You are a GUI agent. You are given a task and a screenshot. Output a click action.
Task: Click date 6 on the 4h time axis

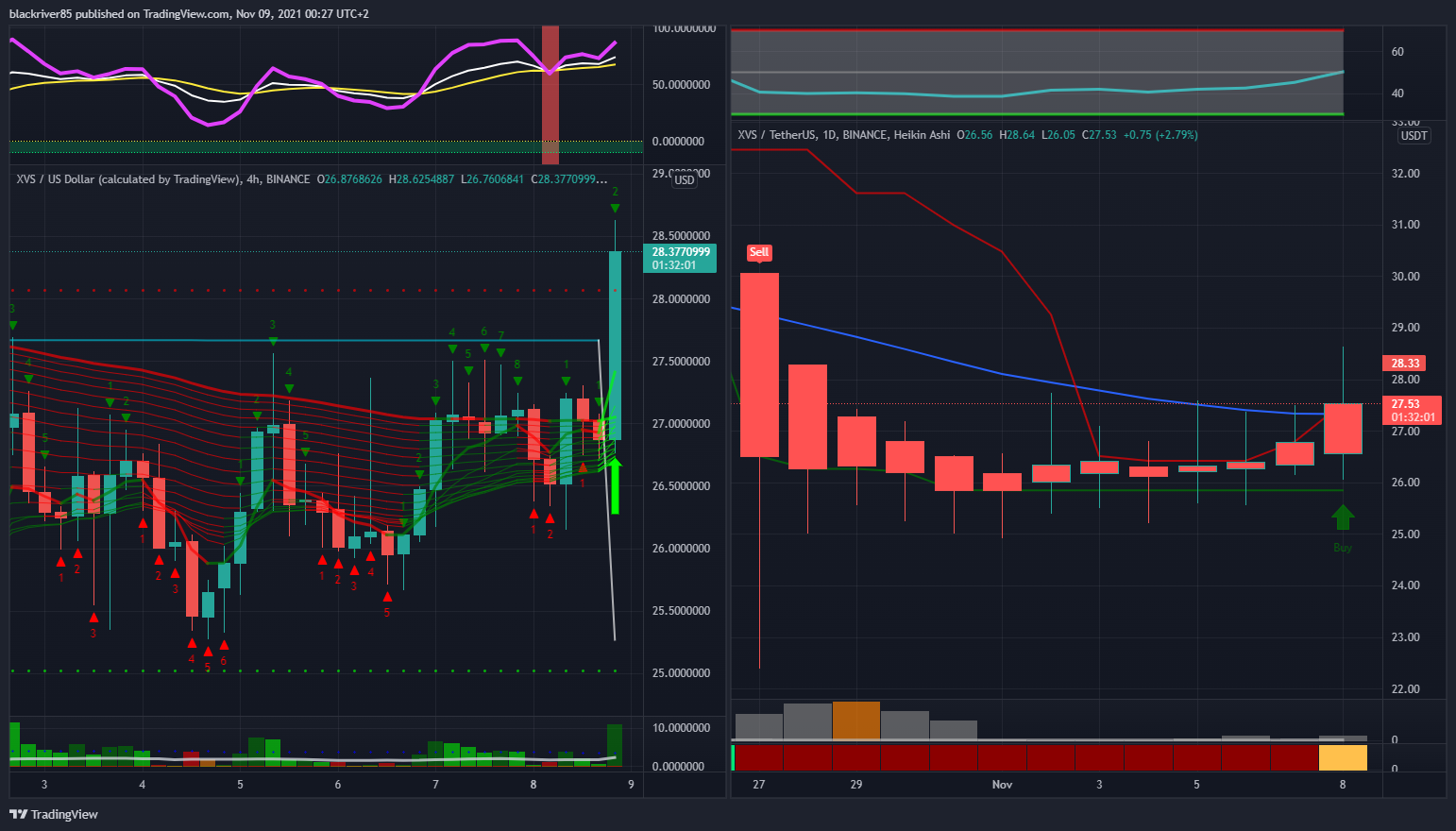coord(338,785)
